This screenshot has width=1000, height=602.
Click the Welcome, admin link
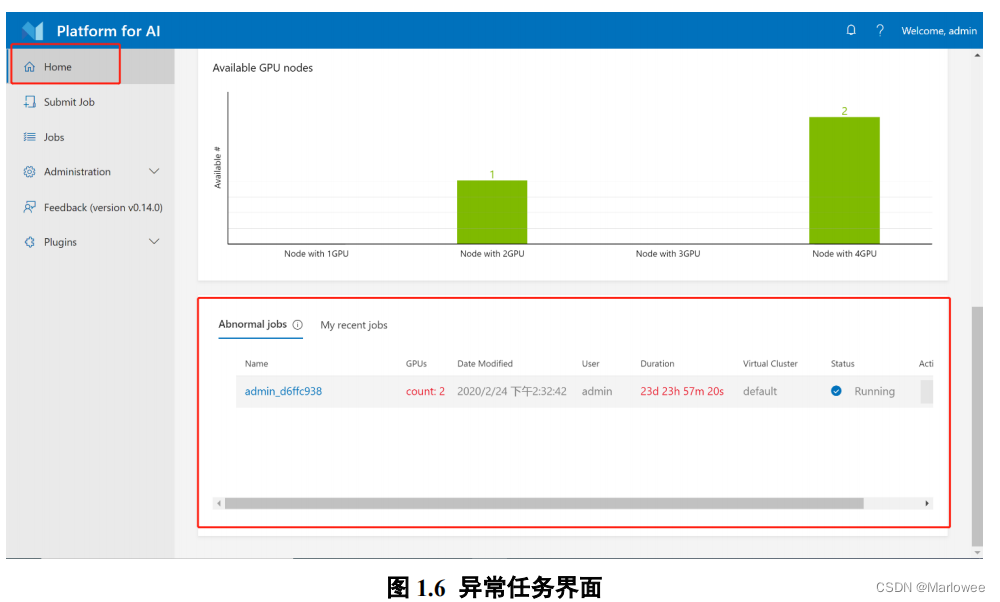(x=939, y=30)
